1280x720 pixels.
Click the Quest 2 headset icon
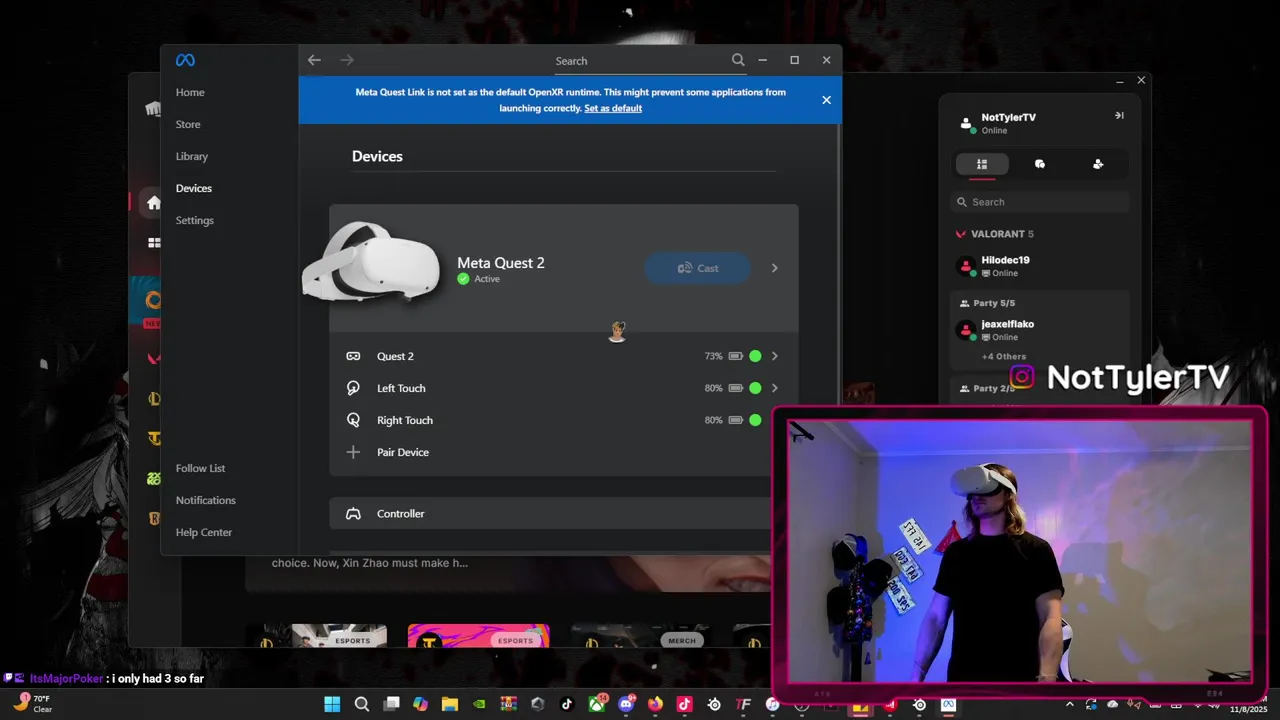click(353, 356)
